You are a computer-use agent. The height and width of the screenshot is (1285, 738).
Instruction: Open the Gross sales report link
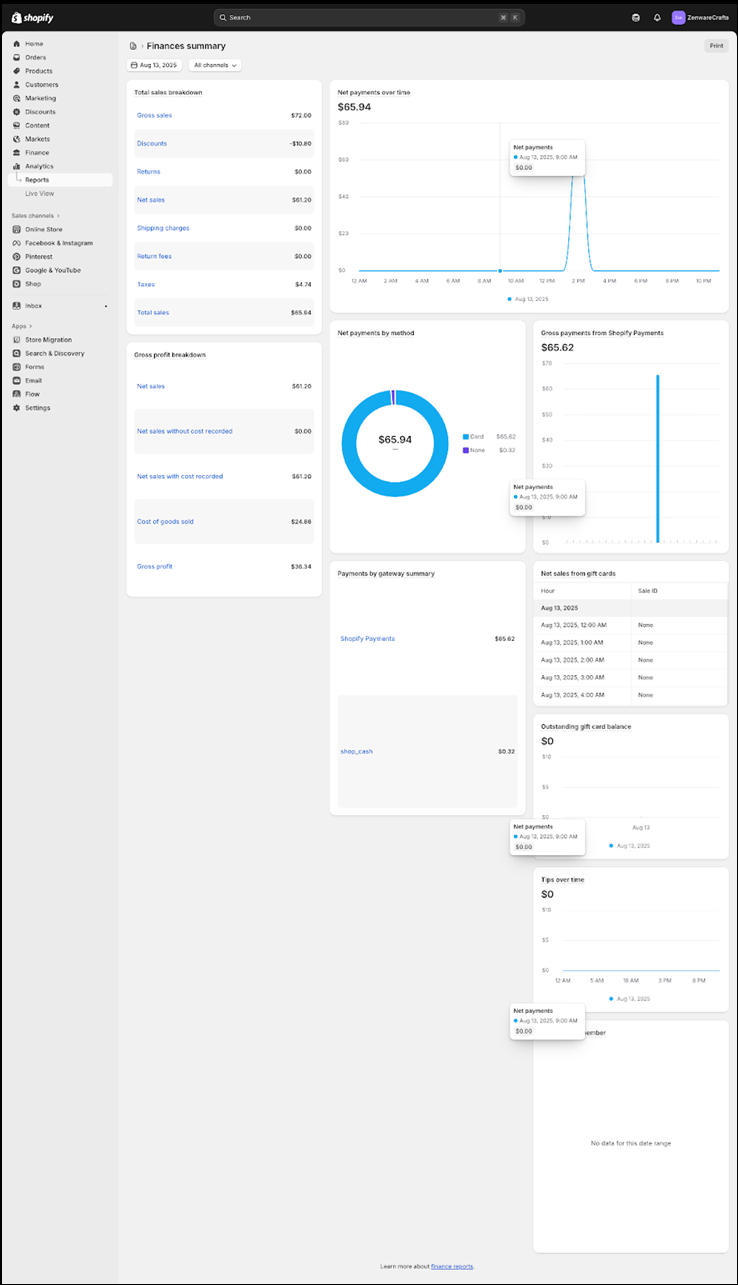154,115
